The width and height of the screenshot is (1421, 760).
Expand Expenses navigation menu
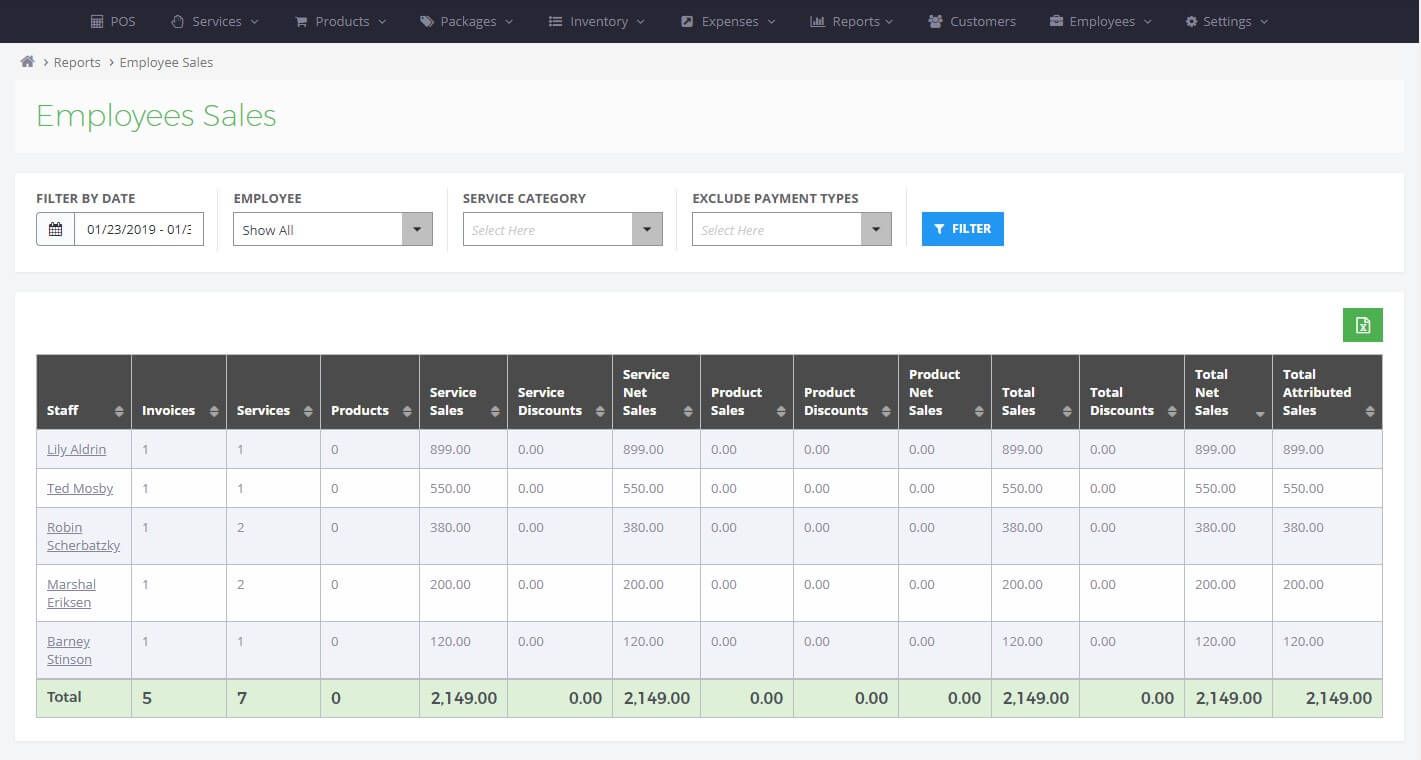coord(728,21)
